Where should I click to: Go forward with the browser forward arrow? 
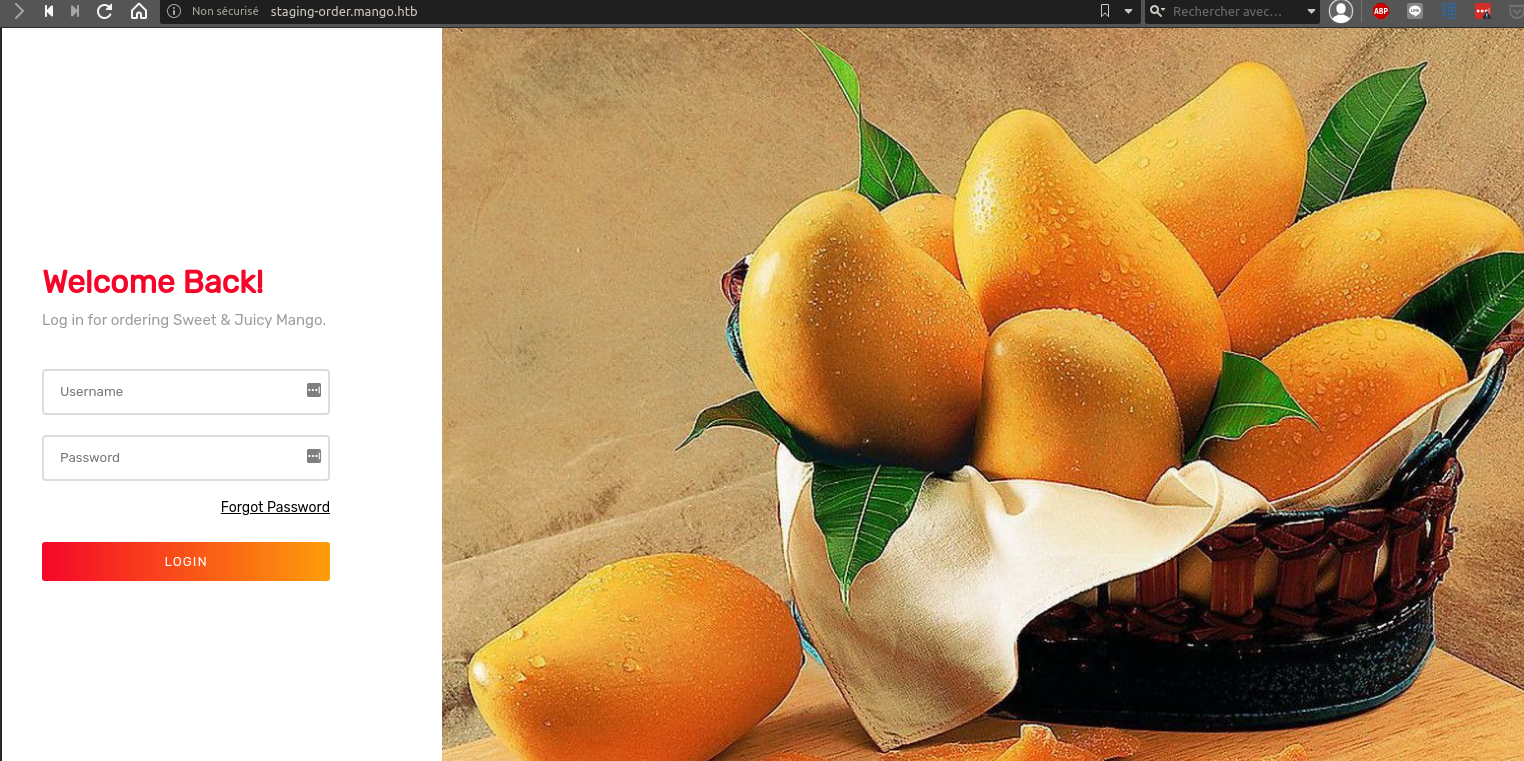pyautogui.click(x=18, y=12)
